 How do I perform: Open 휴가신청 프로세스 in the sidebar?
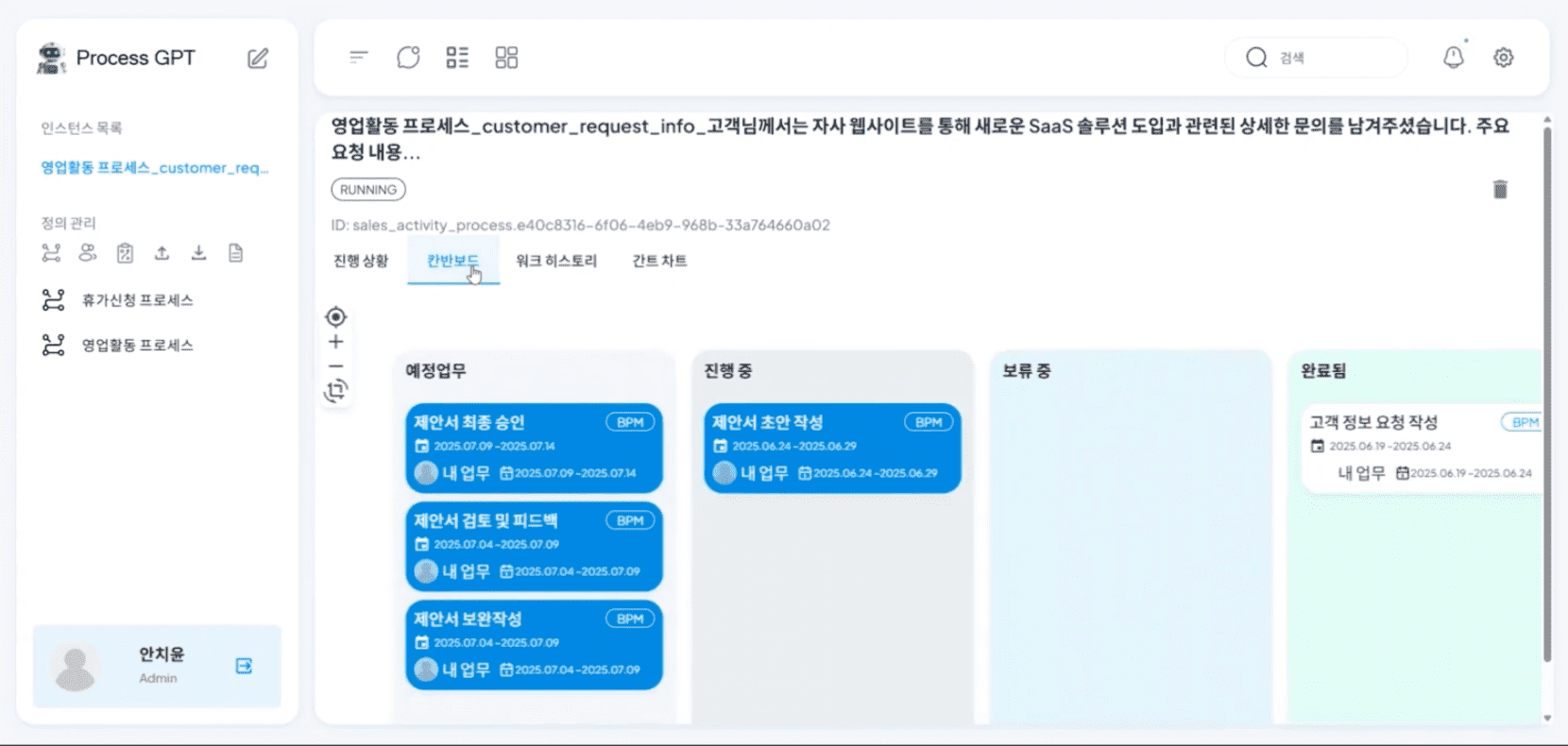pyautogui.click(x=137, y=300)
